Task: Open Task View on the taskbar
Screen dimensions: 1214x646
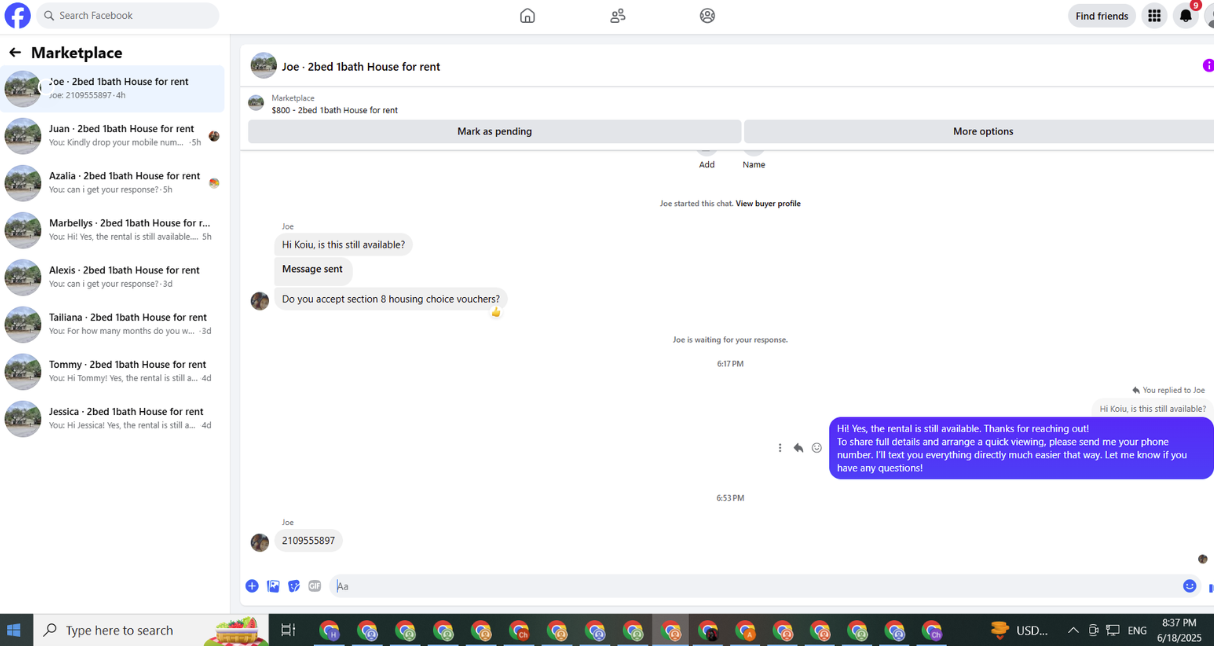Action: tap(288, 630)
